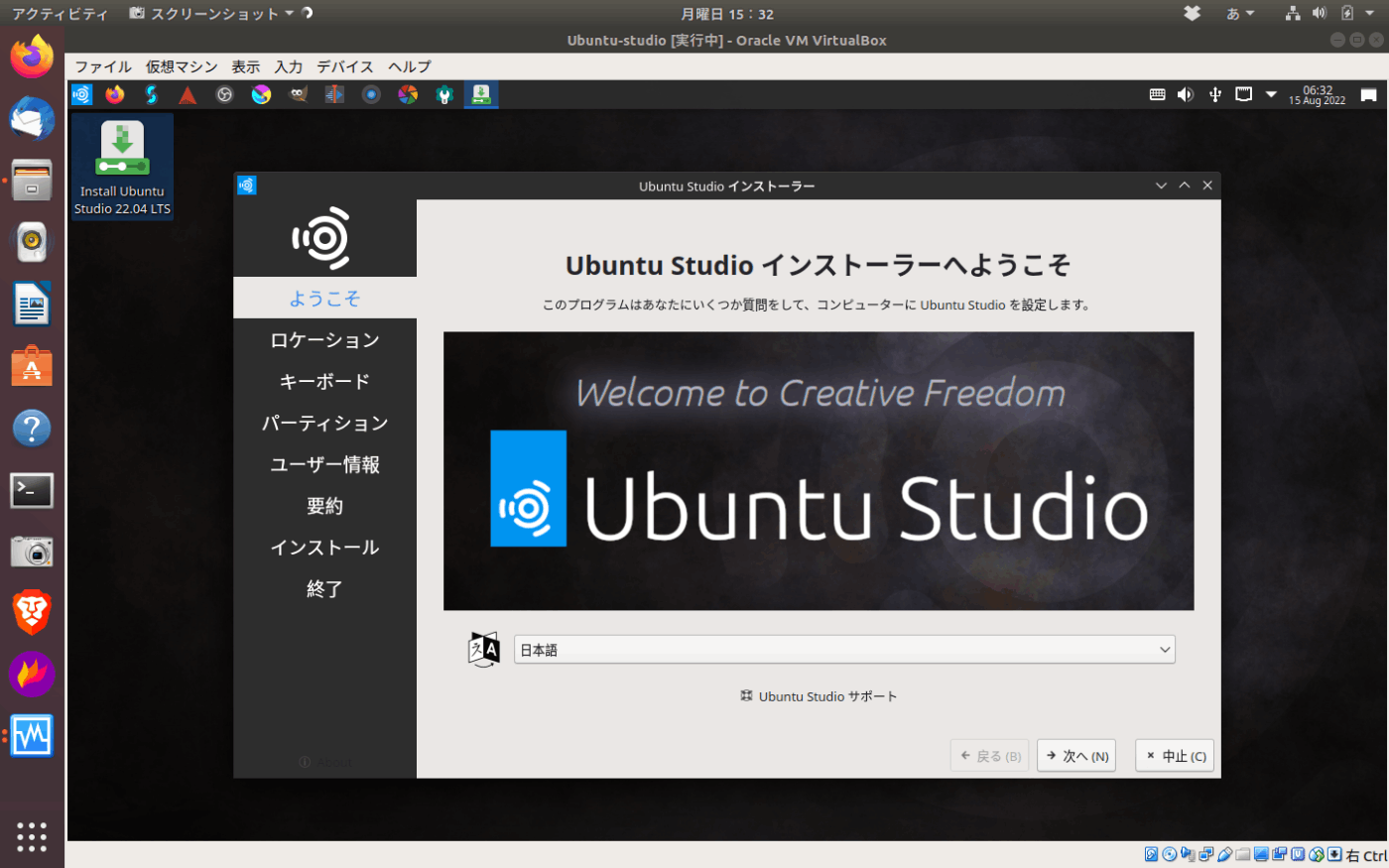Launch OBS Studio from the guest panel
Viewport: 1389px width, 868px height.
pos(225,94)
